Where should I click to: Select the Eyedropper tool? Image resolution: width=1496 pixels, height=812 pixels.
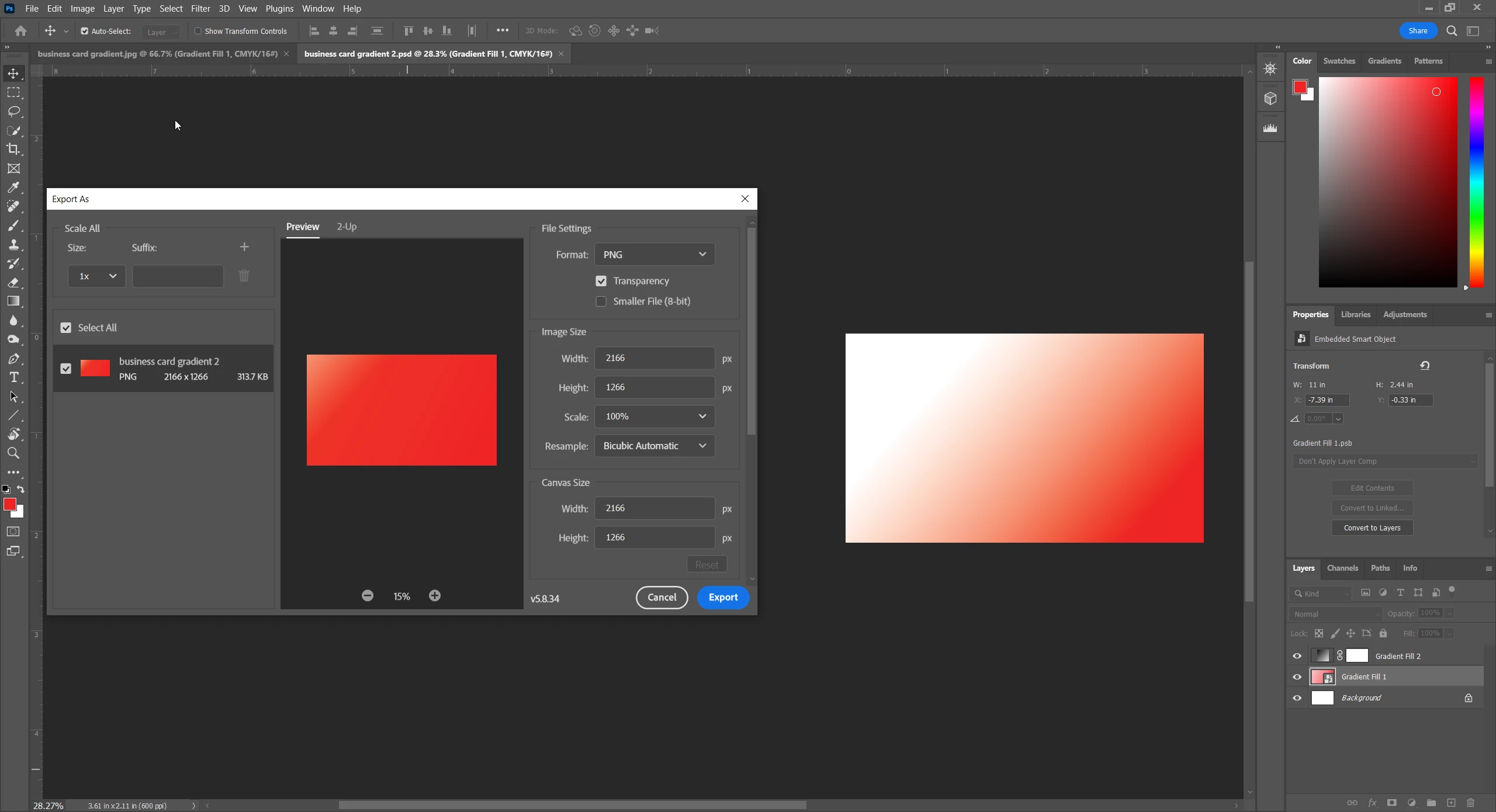click(x=13, y=188)
